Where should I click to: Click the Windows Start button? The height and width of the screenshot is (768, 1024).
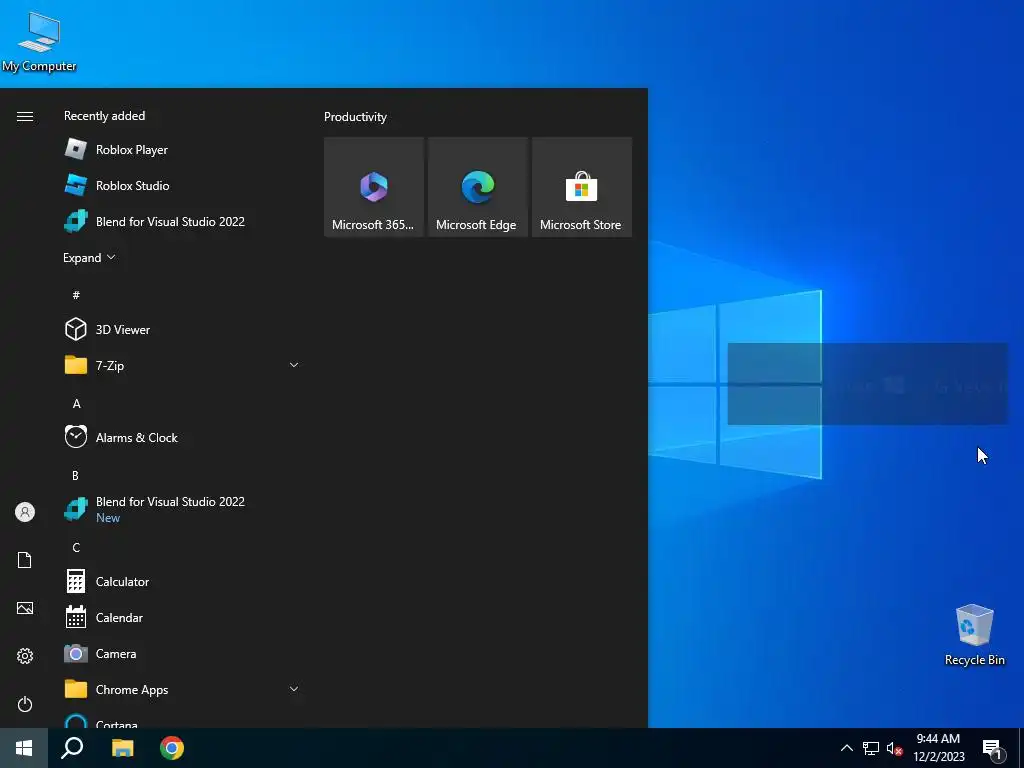[24, 748]
